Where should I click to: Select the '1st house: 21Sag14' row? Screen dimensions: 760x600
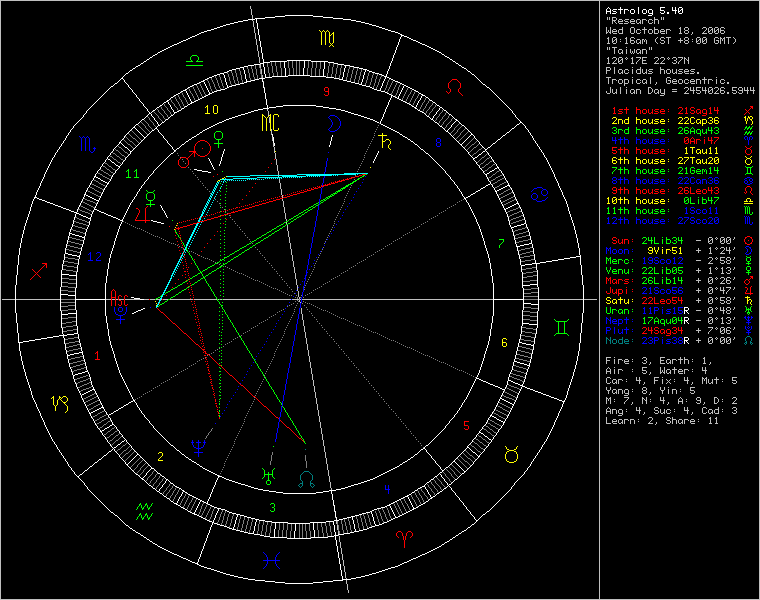(x=682, y=111)
